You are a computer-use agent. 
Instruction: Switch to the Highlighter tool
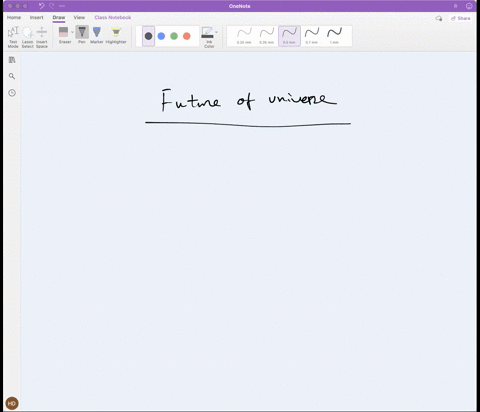coord(116,35)
